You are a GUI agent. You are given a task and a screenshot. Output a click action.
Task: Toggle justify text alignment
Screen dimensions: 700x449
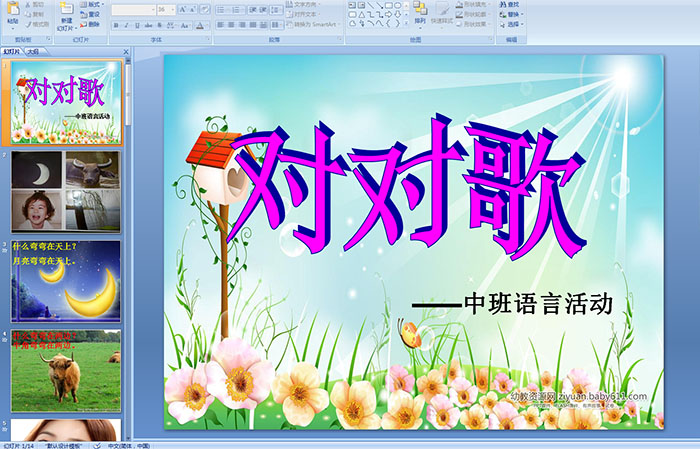coord(253,25)
